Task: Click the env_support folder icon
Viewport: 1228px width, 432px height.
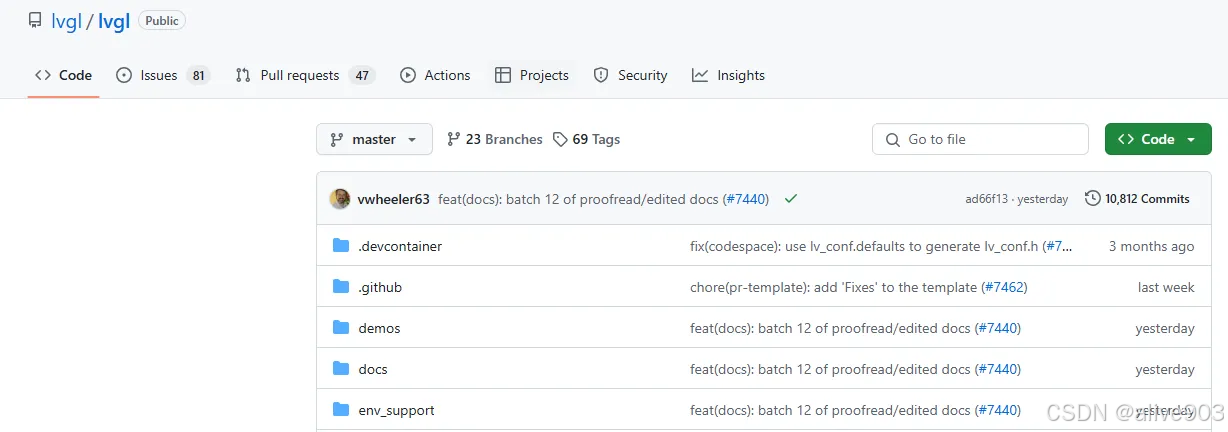Action: pyautogui.click(x=341, y=410)
